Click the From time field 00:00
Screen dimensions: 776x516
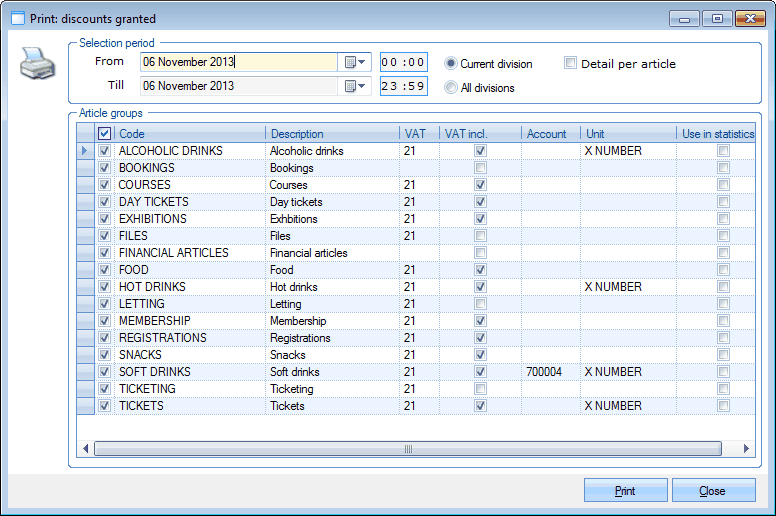[x=403, y=62]
